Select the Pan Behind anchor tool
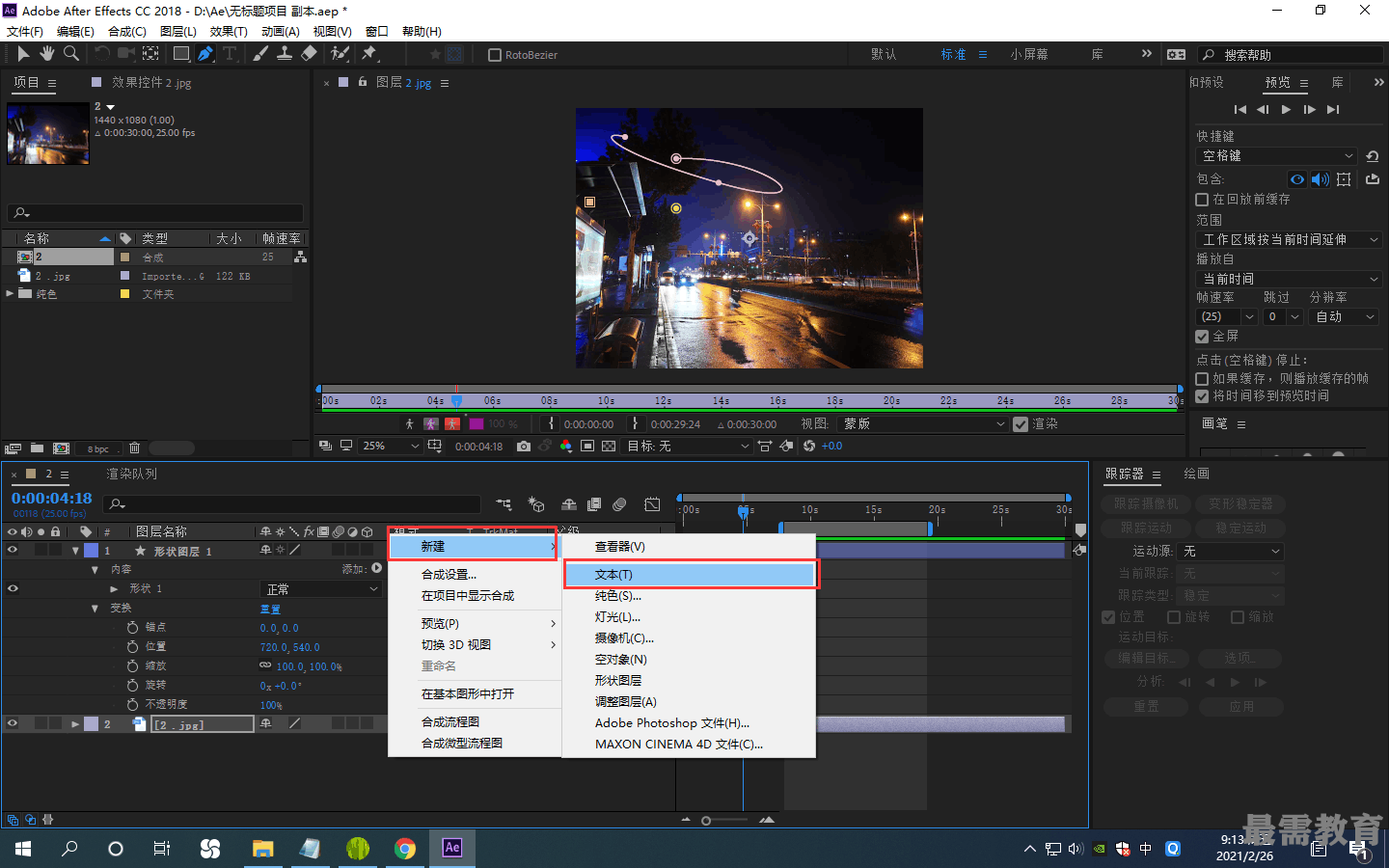 (x=151, y=54)
